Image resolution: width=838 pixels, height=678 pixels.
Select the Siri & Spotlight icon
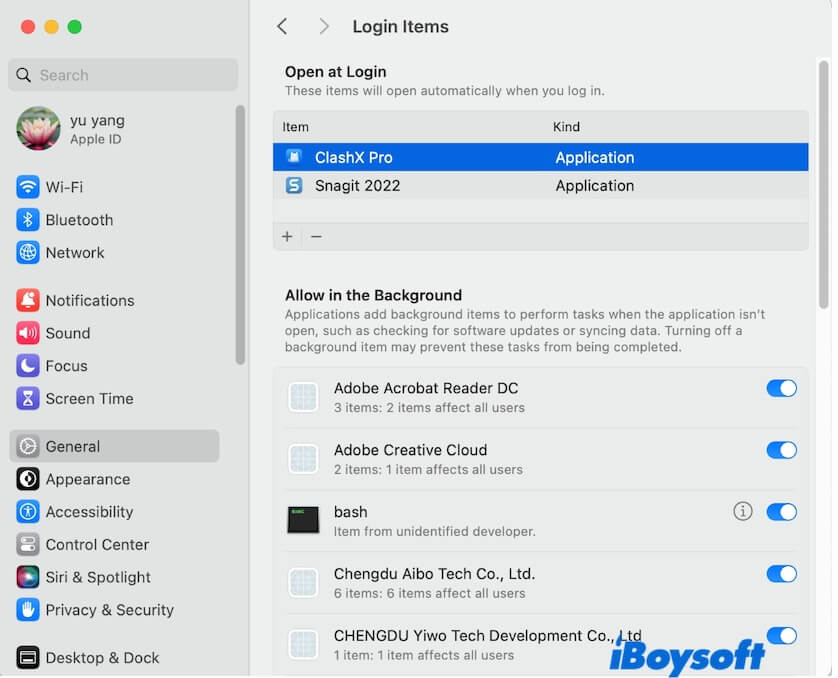[x=28, y=577]
